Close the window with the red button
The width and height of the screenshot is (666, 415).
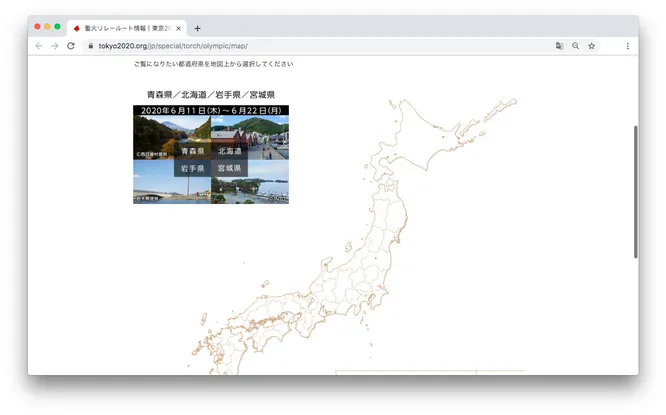point(37,26)
